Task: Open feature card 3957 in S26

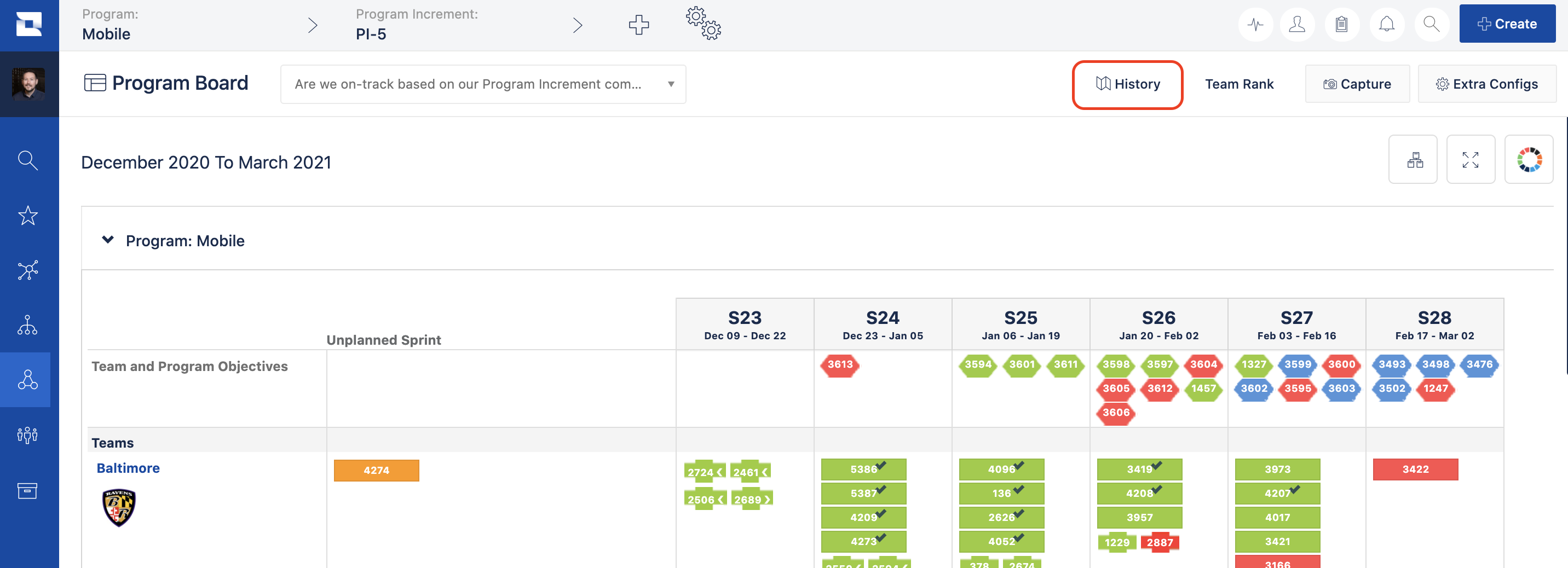Action: tap(1139, 518)
